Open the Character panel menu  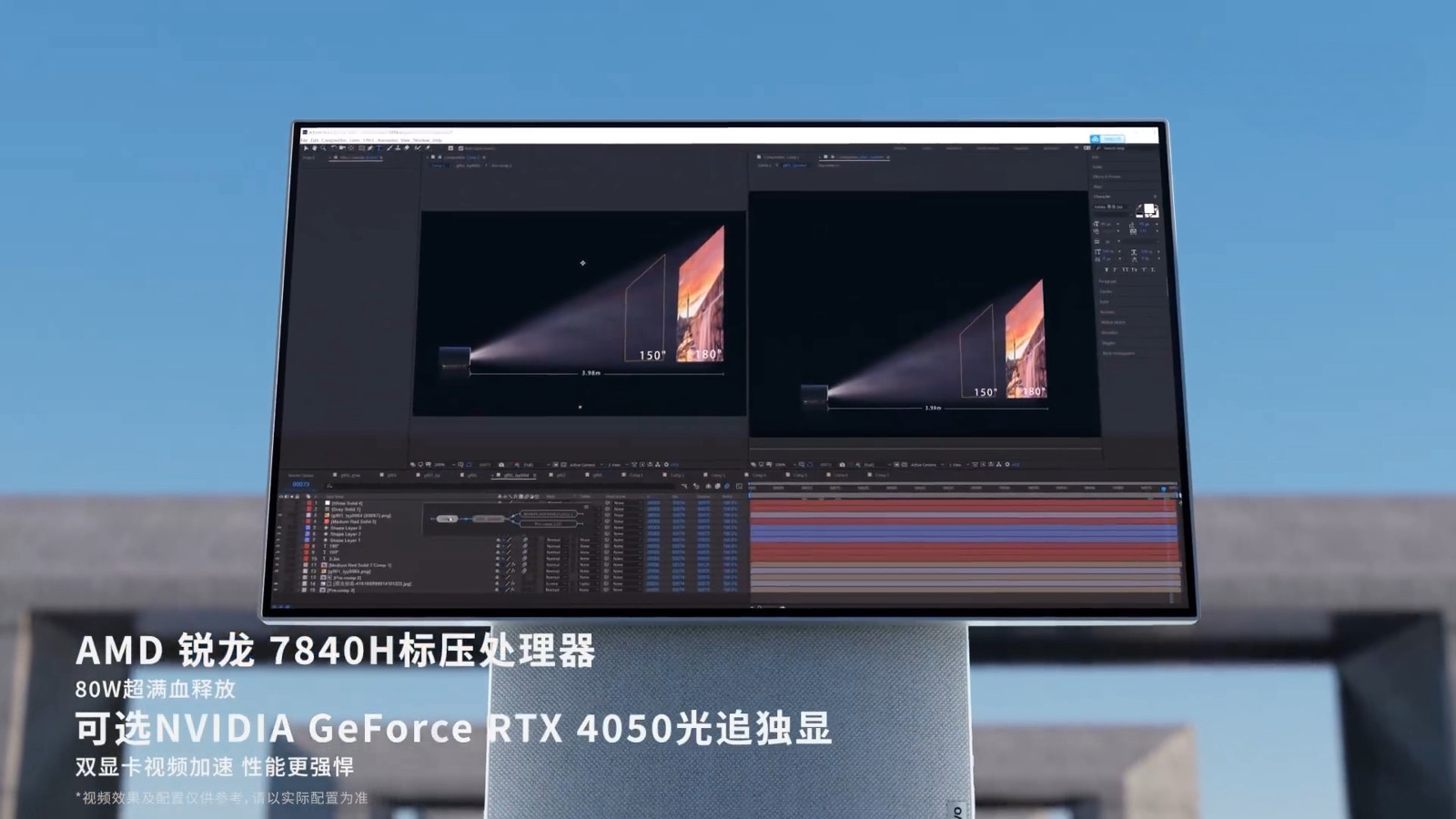point(1155,197)
